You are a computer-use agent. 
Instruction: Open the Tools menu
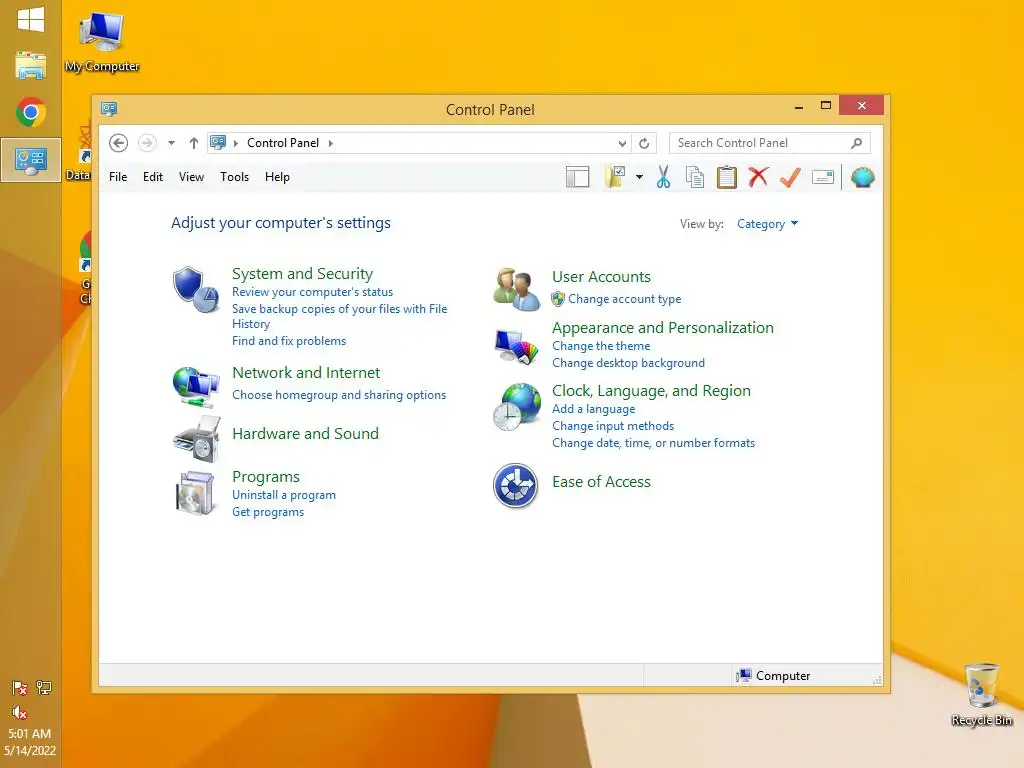pyautogui.click(x=234, y=177)
